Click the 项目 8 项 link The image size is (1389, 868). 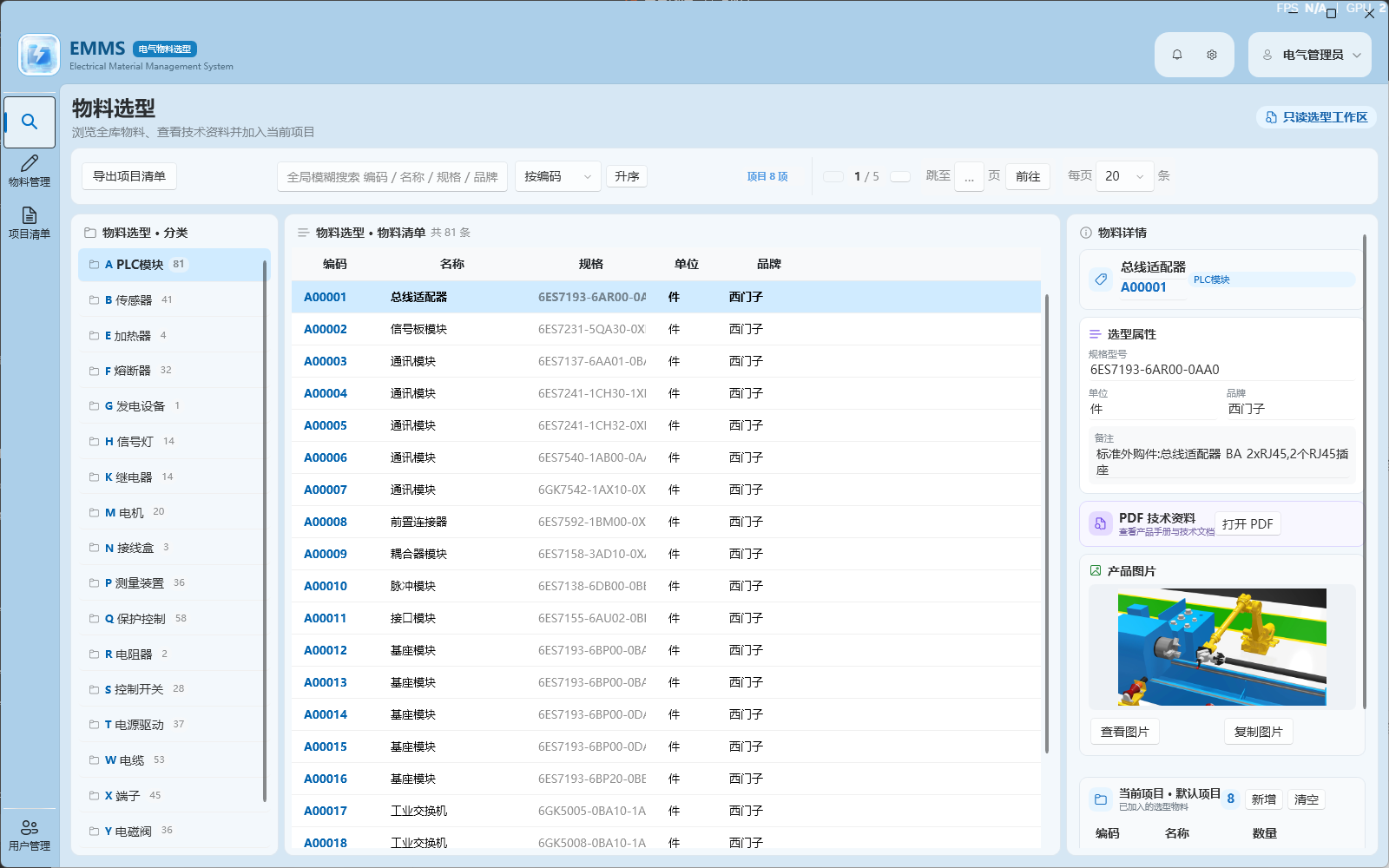tap(767, 176)
